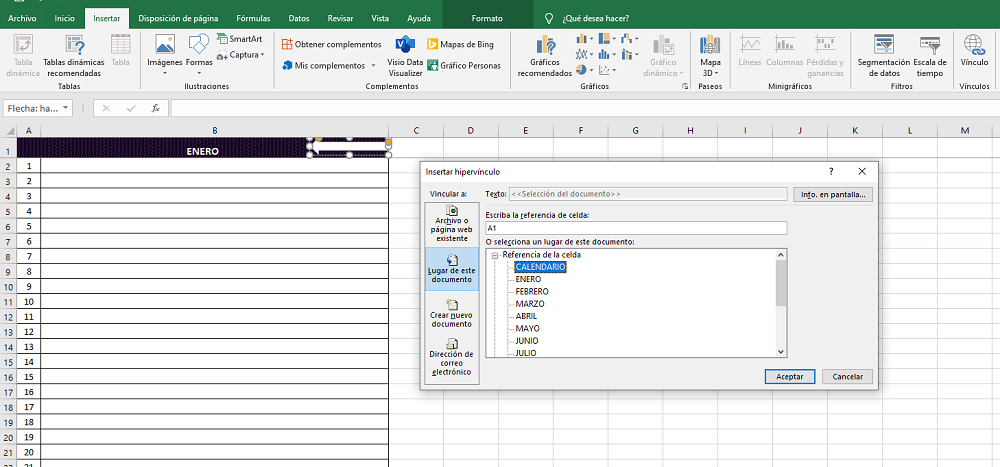Insert a line or area chart
The height and width of the screenshot is (467, 1000).
click(584, 55)
